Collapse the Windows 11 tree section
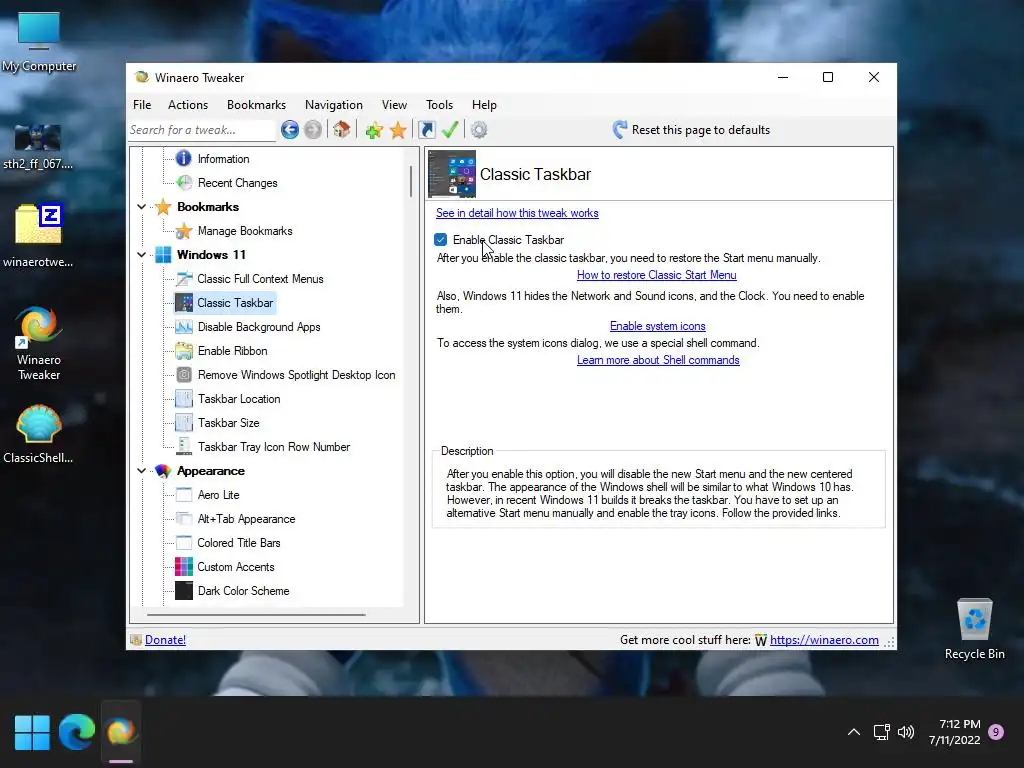Image resolution: width=1024 pixels, height=768 pixels. [141, 255]
